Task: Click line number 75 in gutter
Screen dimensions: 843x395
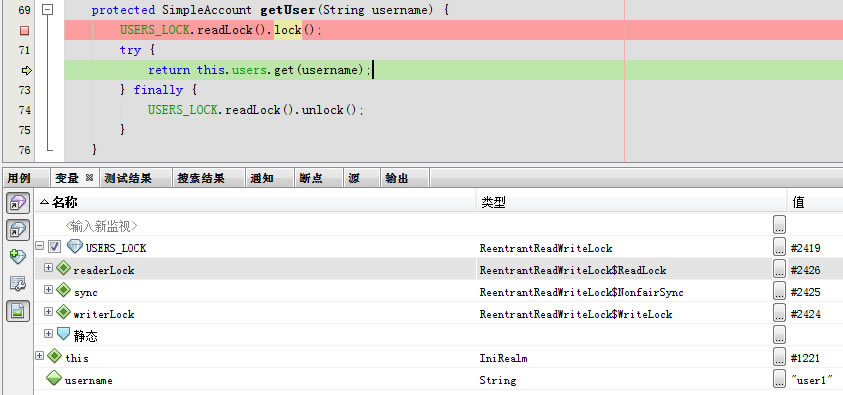Action: [x=25, y=130]
